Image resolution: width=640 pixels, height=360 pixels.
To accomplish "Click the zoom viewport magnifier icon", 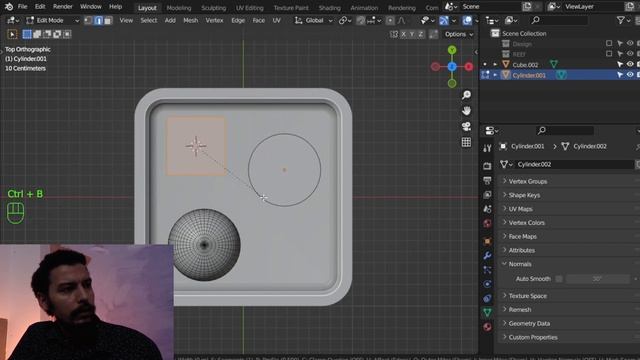I will (466, 95).
